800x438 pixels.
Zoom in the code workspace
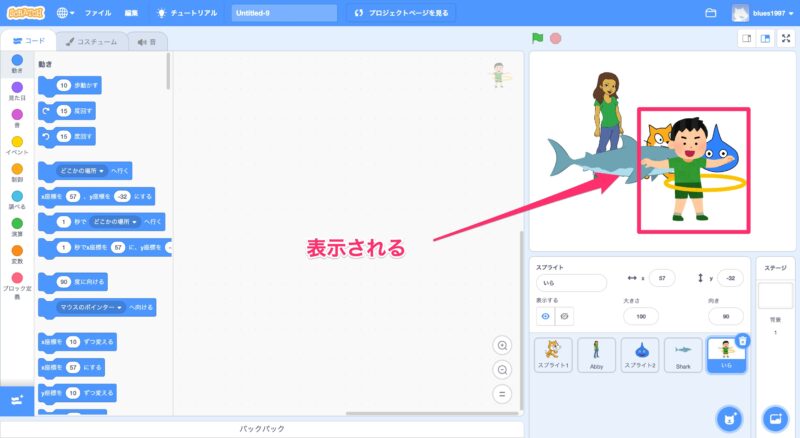click(502, 345)
